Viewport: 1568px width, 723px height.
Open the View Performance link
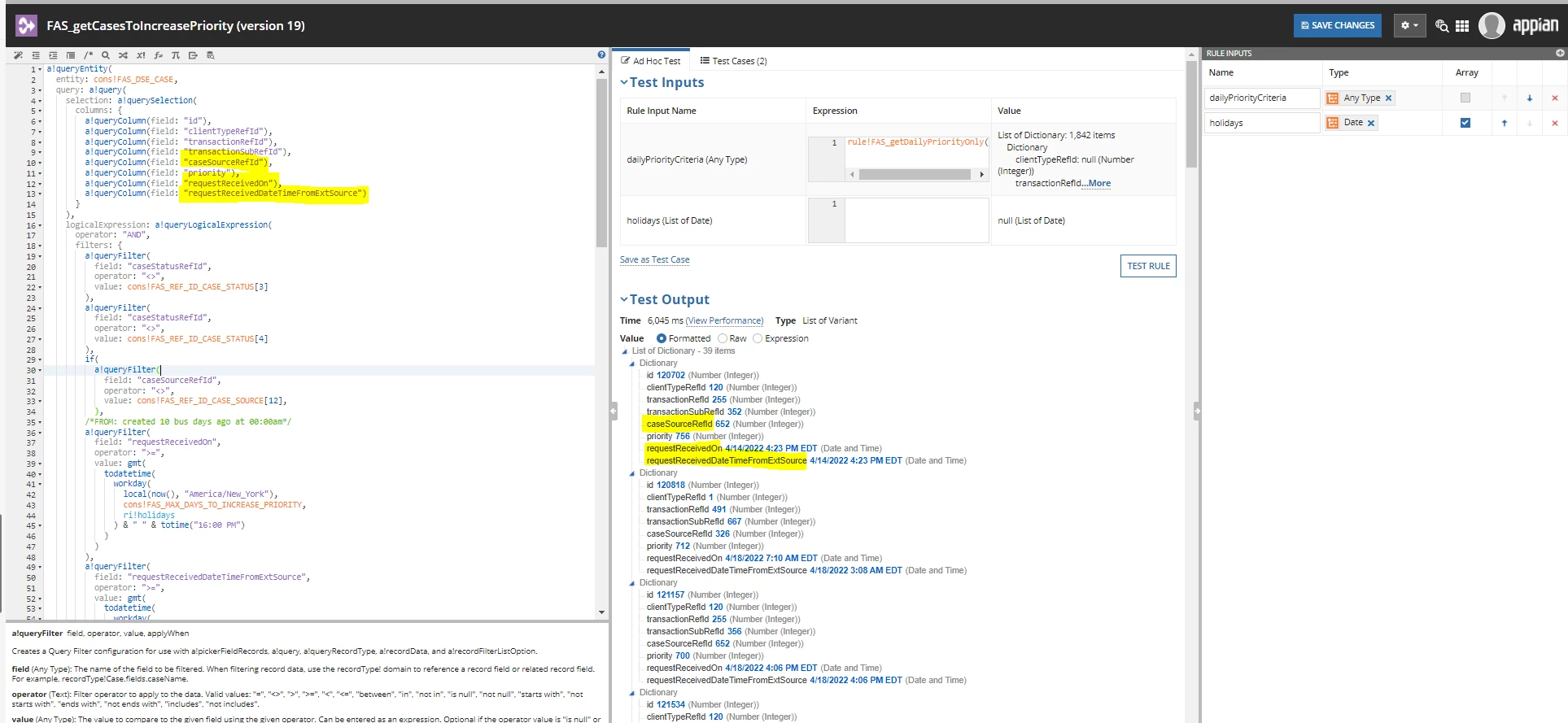pyautogui.click(x=724, y=320)
